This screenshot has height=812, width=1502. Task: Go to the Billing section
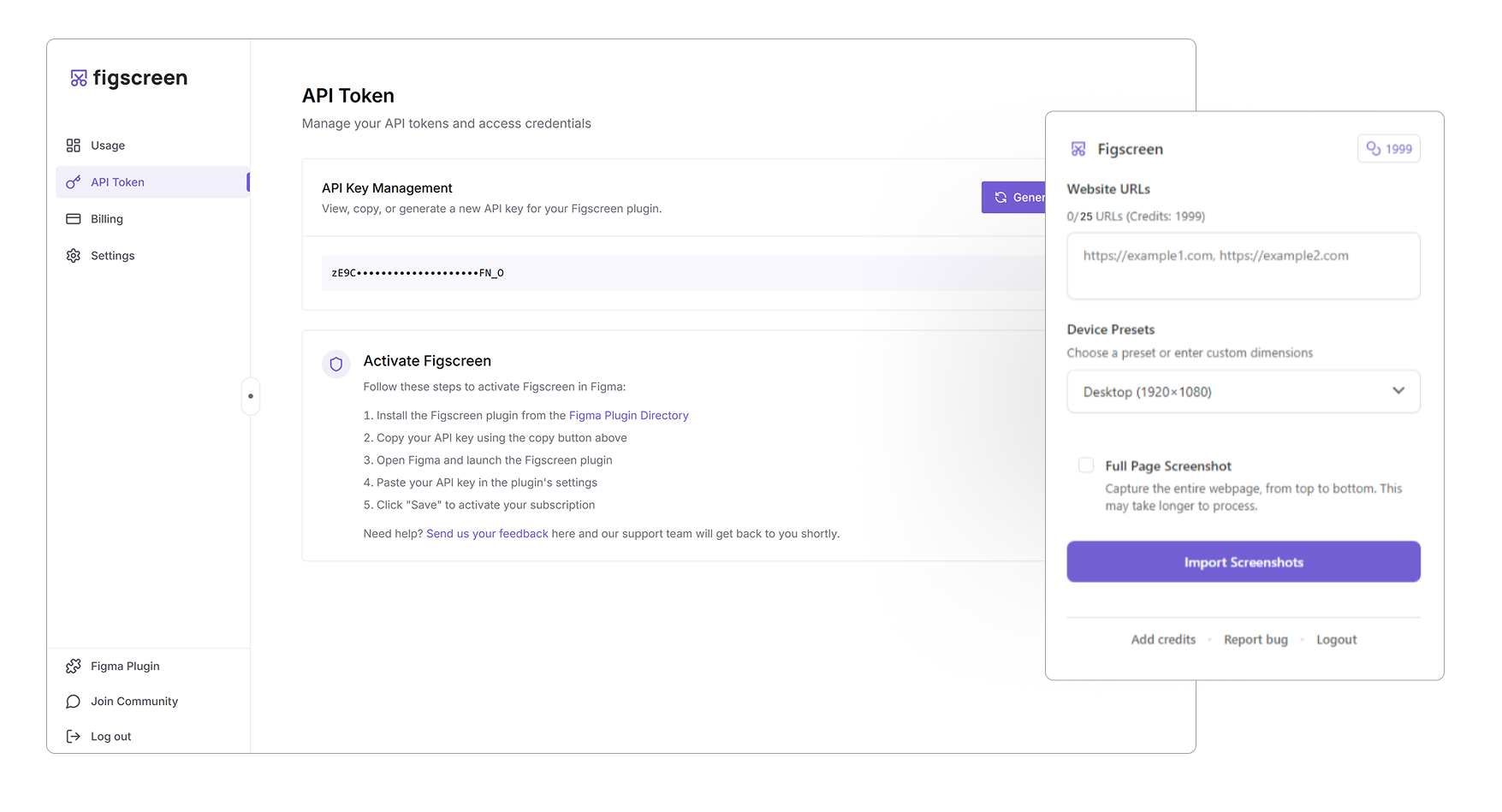152,219
